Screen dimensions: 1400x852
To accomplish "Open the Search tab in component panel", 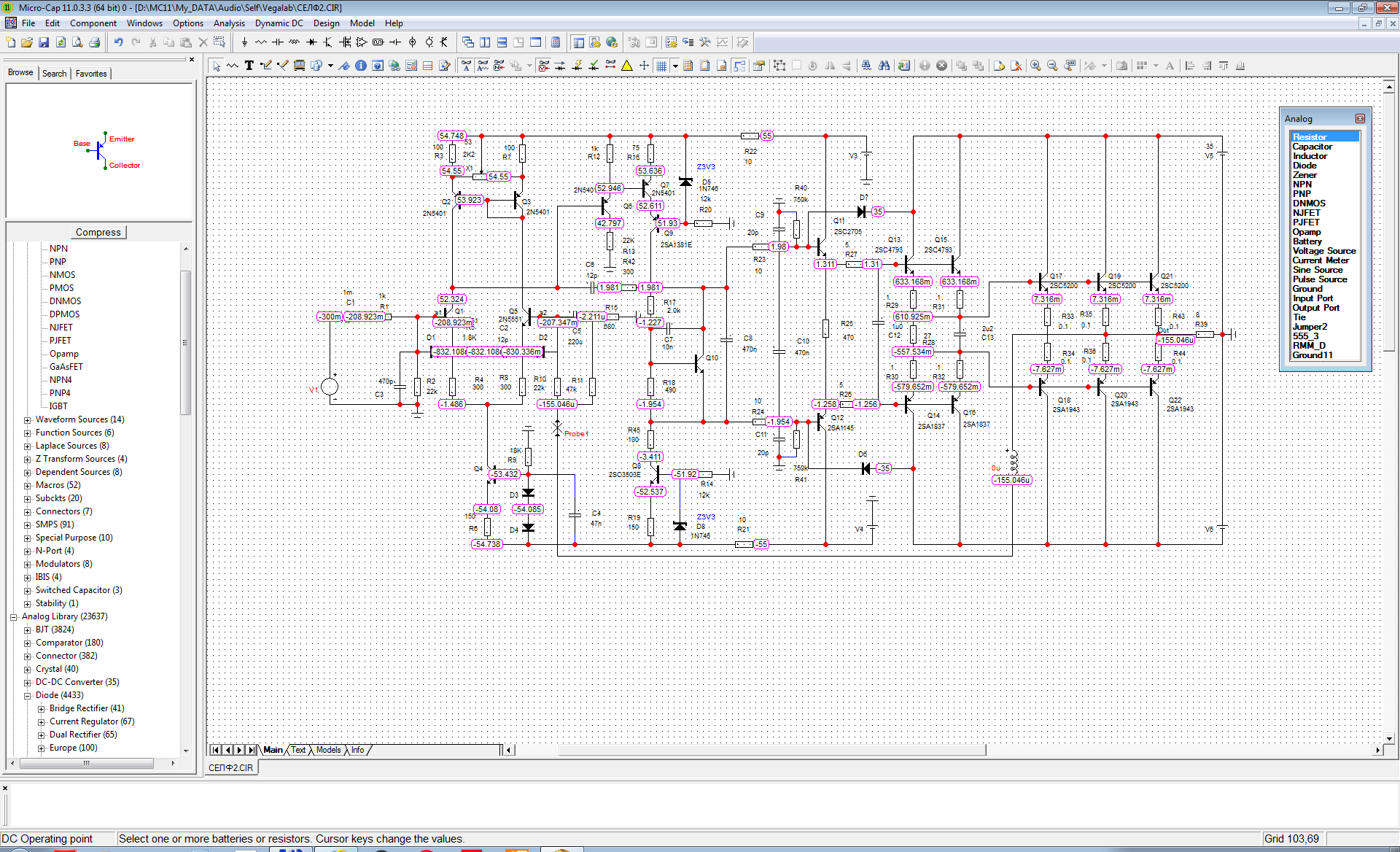I will pos(55,74).
